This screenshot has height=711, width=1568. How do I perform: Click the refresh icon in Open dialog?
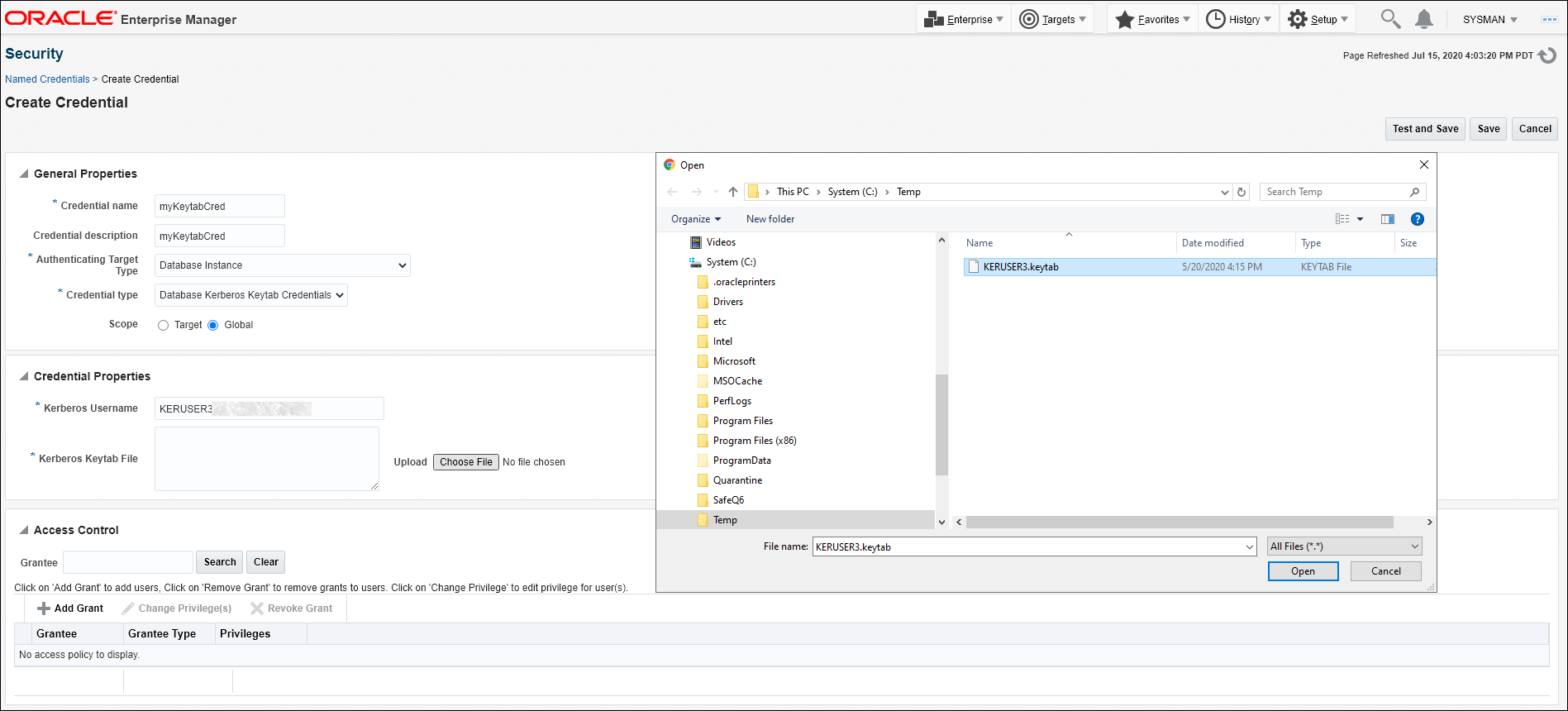pos(1242,192)
